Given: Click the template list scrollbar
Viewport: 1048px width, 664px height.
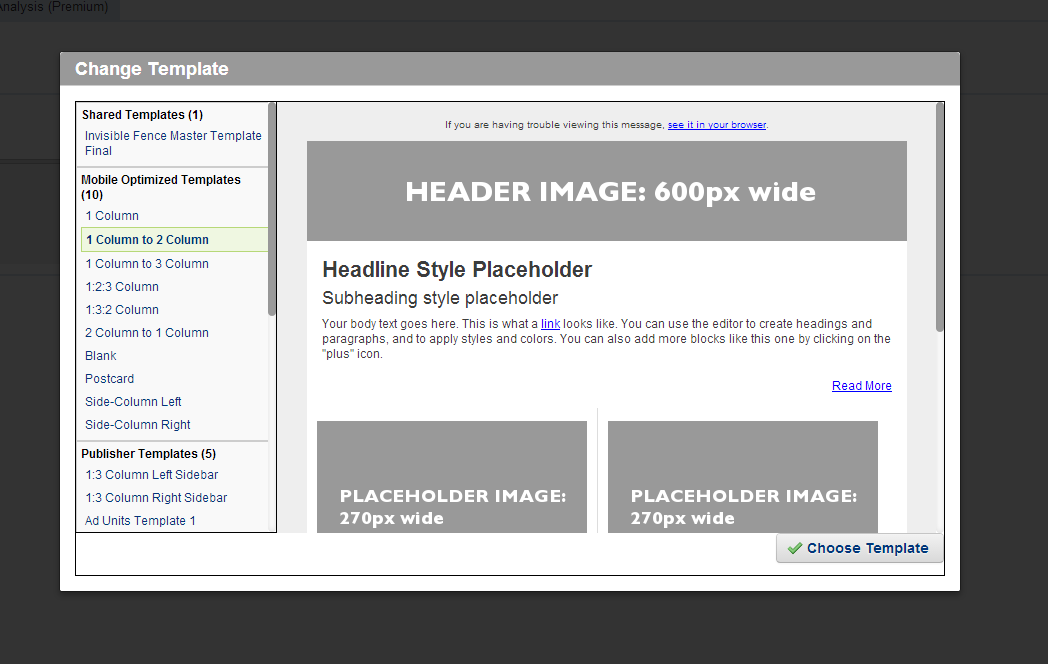Looking at the screenshot, I should [x=272, y=210].
